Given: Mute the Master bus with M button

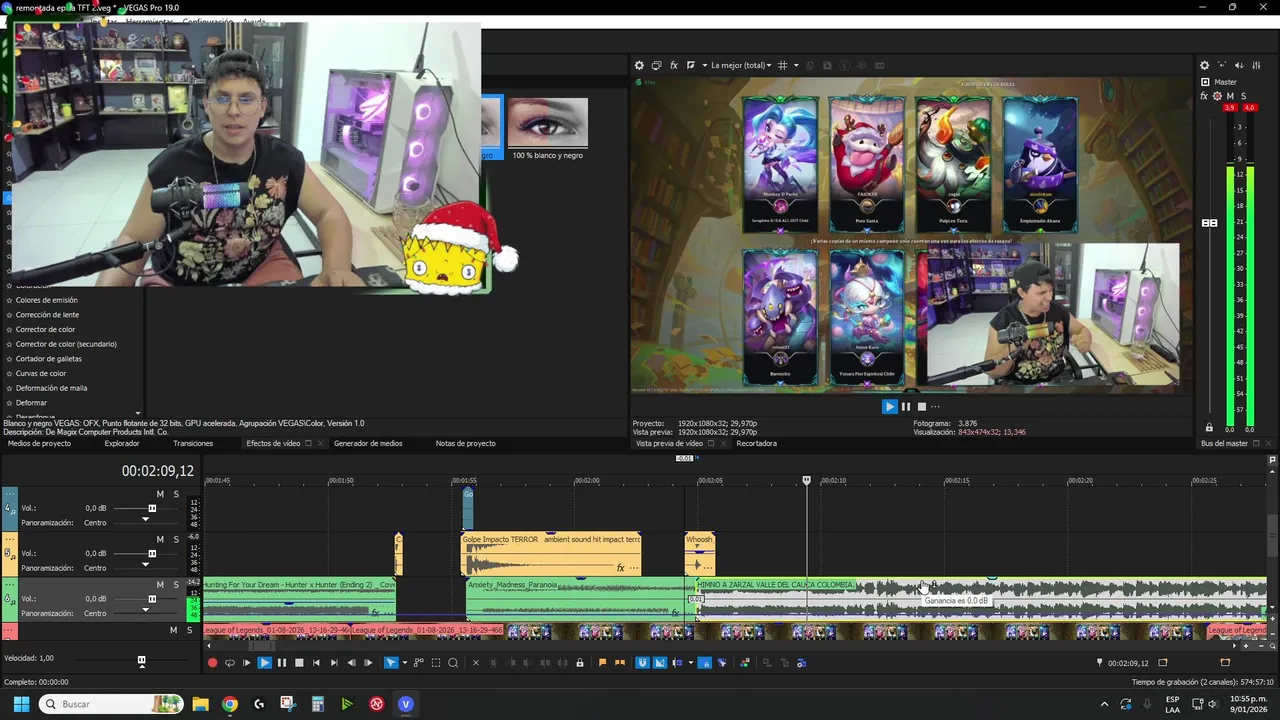Looking at the screenshot, I should (x=1231, y=96).
